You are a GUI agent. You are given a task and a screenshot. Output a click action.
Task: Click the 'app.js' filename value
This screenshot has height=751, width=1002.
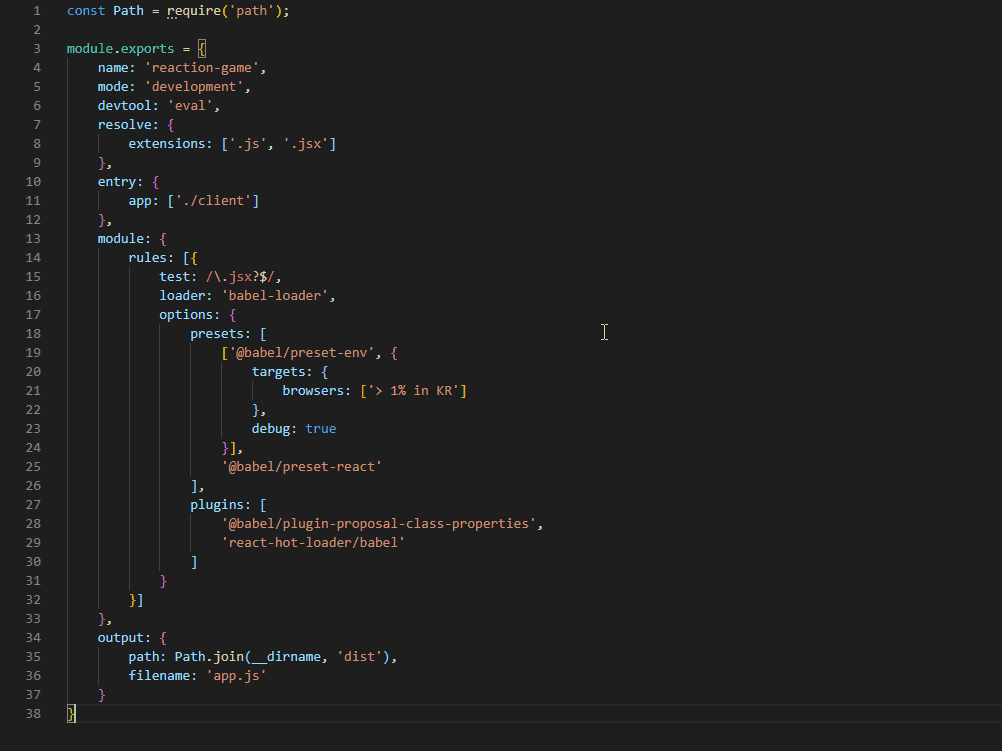click(x=236, y=676)
